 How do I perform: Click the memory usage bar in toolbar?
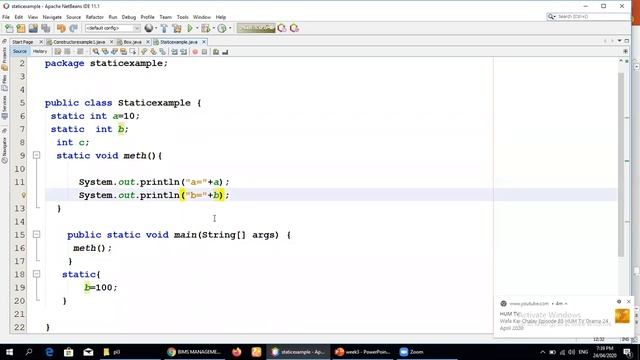256,28
